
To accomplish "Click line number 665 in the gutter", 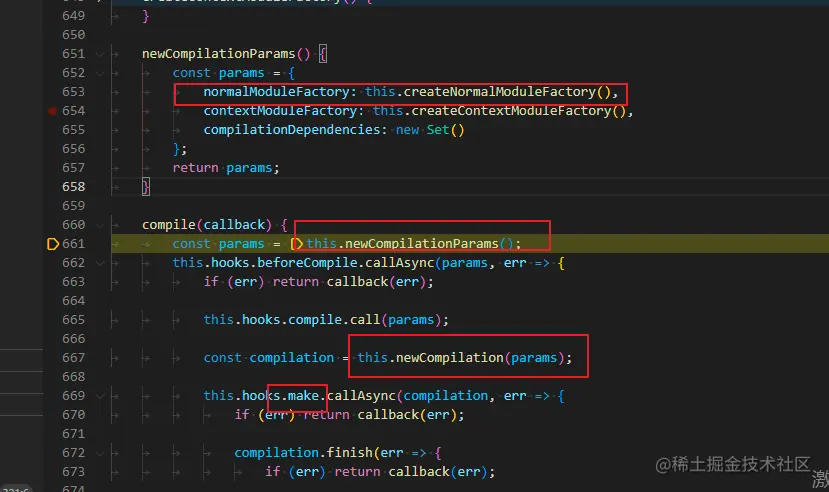I will tap(73, 320).
